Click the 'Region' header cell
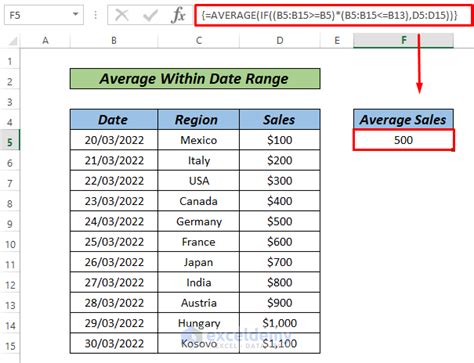Screen dimensions: 474x363 (x=199, y=120)
